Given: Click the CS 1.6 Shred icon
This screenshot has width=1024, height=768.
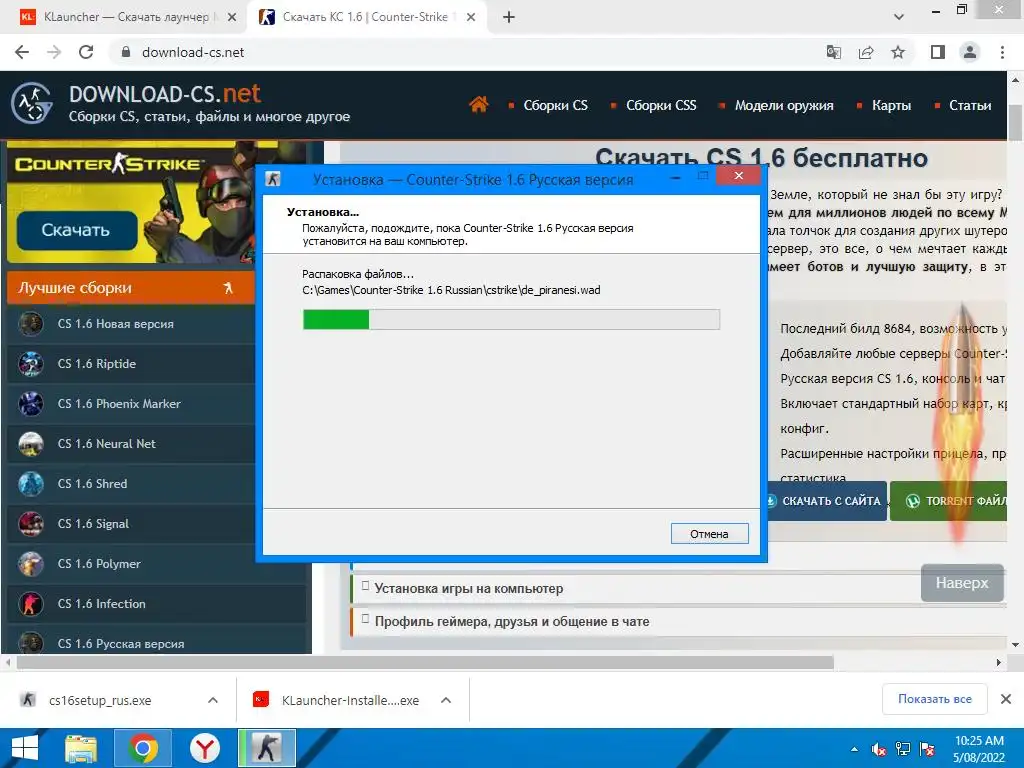Looking at the screenshot, I should 31,484.
